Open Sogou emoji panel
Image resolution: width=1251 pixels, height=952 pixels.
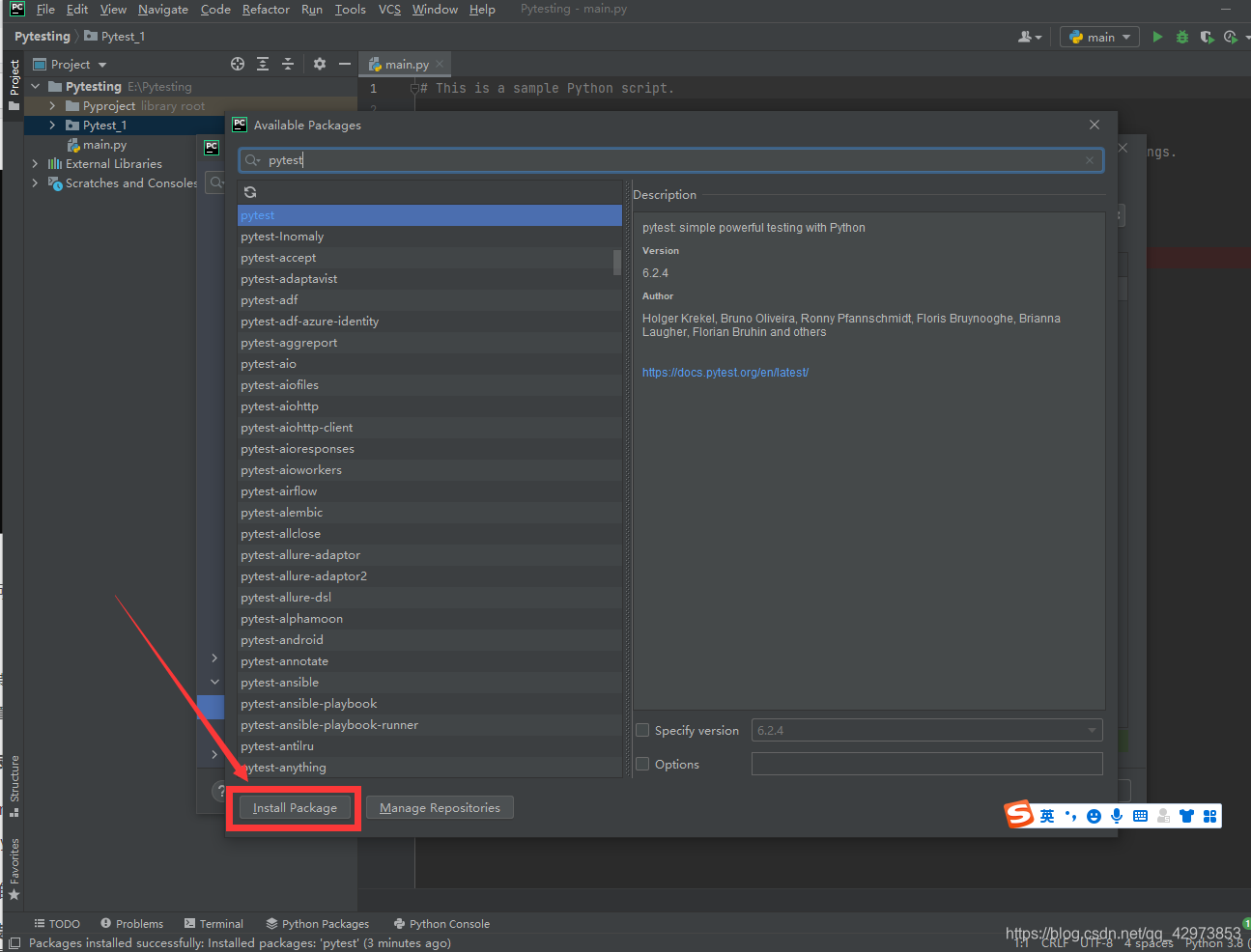1094,816
